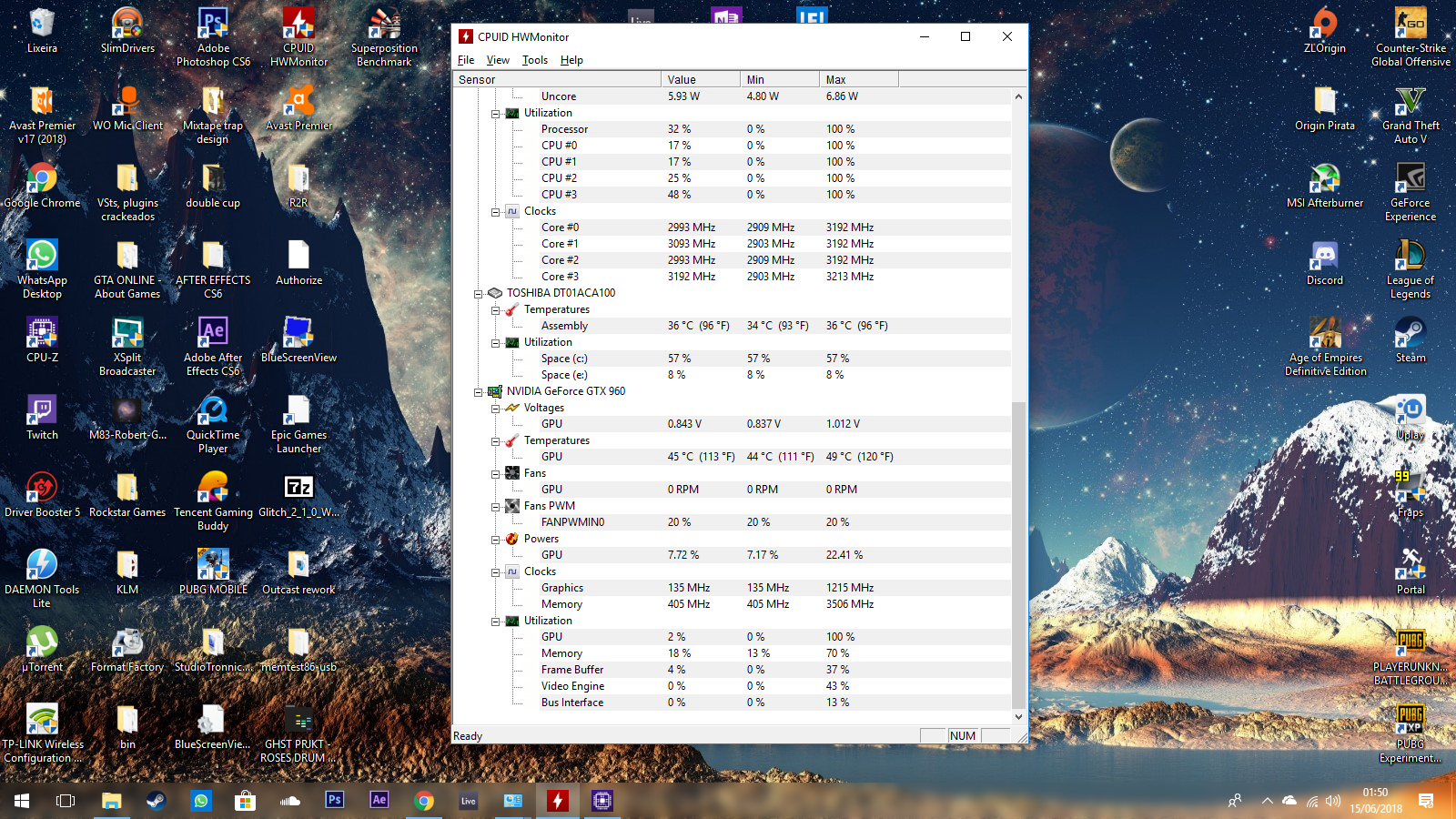Click the scrollbar down arrow
Image resolution: width=1456 pixels, height=819 pixels.
point(1018,717)
